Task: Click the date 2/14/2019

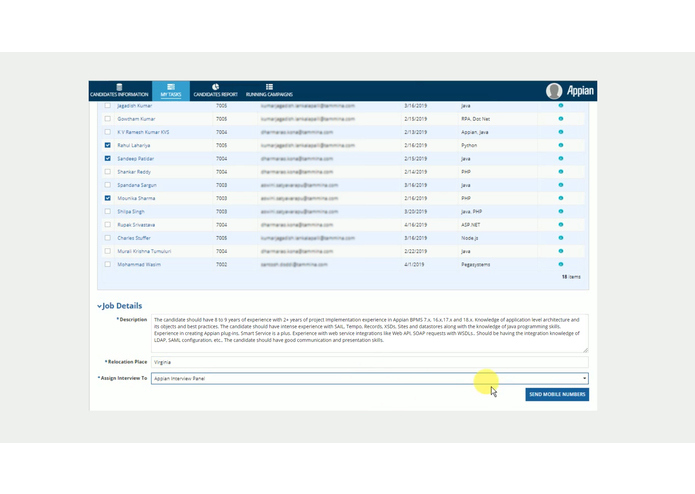Action: click(x=415, y=171)
